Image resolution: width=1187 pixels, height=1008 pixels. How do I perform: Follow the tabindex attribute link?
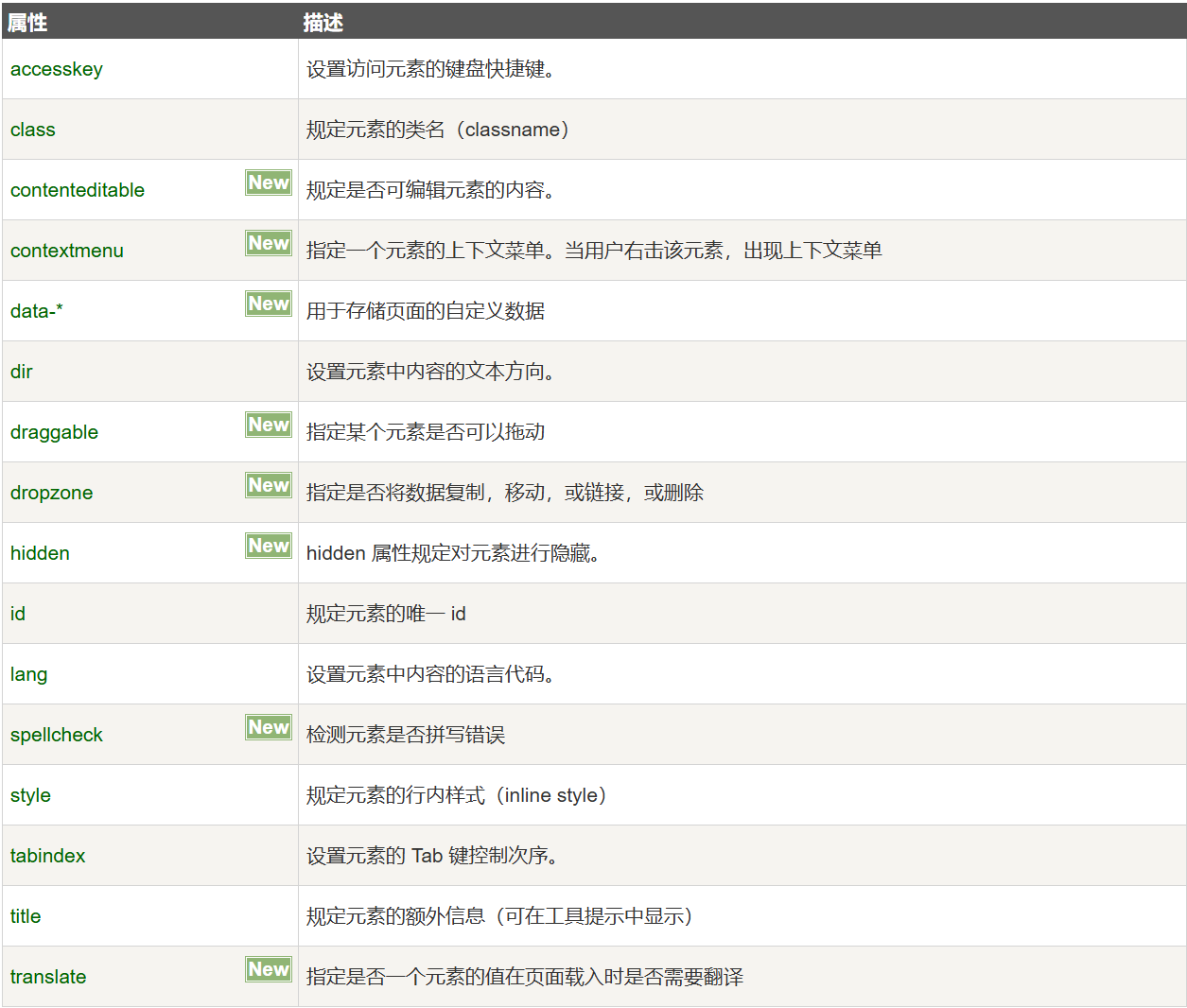click(48, 856)
